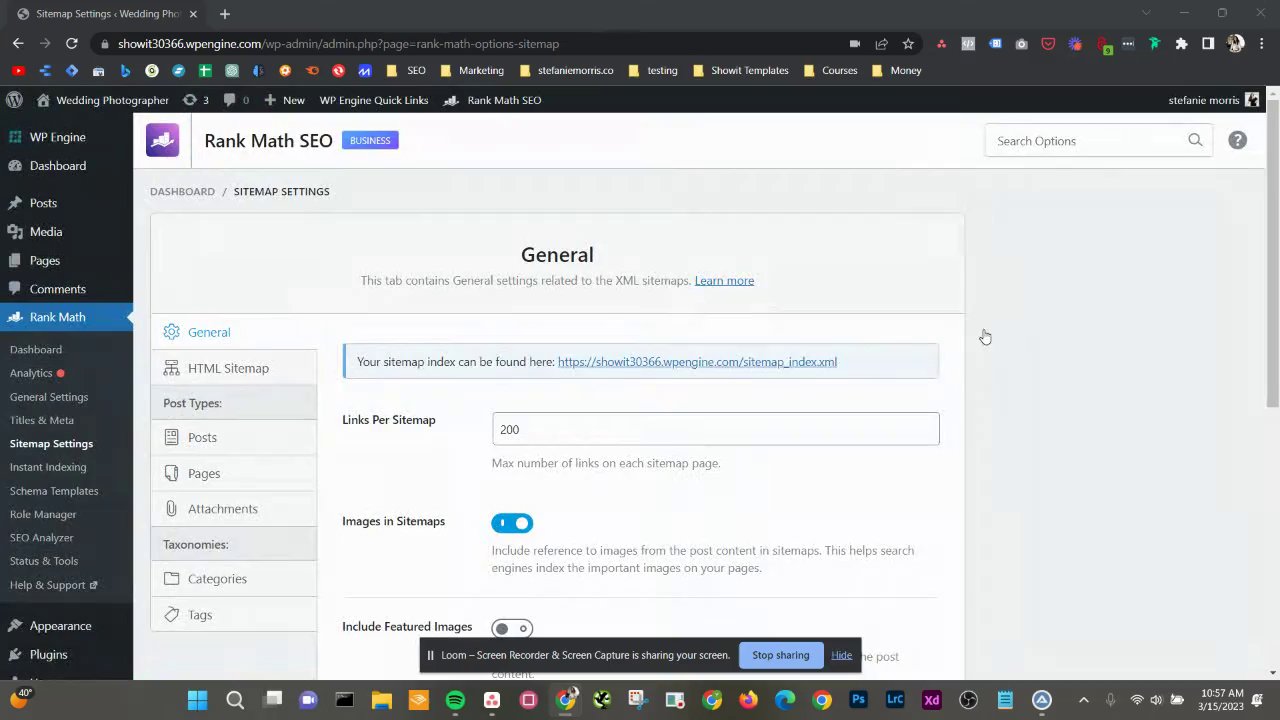The height and width of the screenshot is (720, 1280).
Task: Click the share page icon in address bar
Action: coord(881,43)
